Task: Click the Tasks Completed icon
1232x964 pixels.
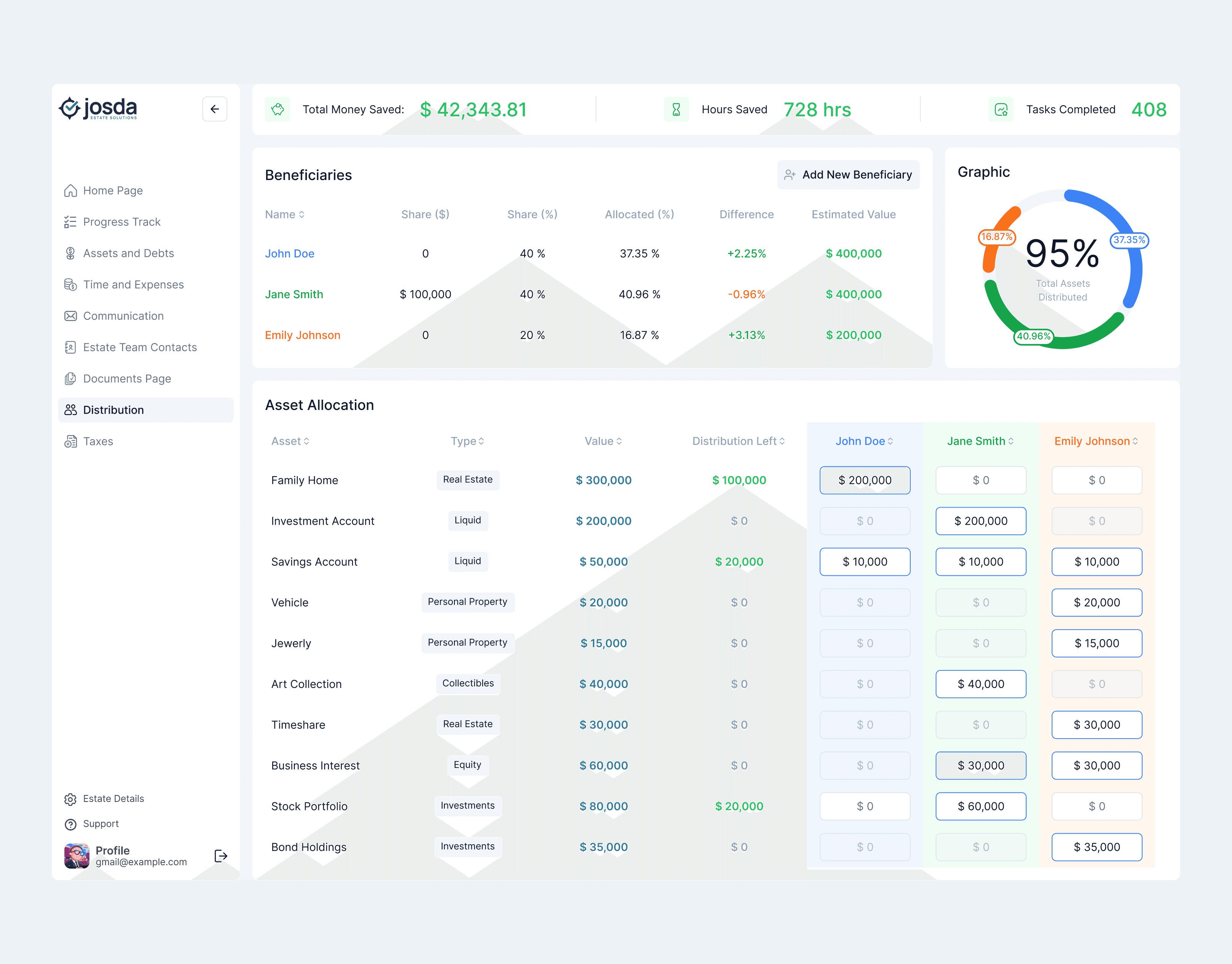Action: point(1001,109)
